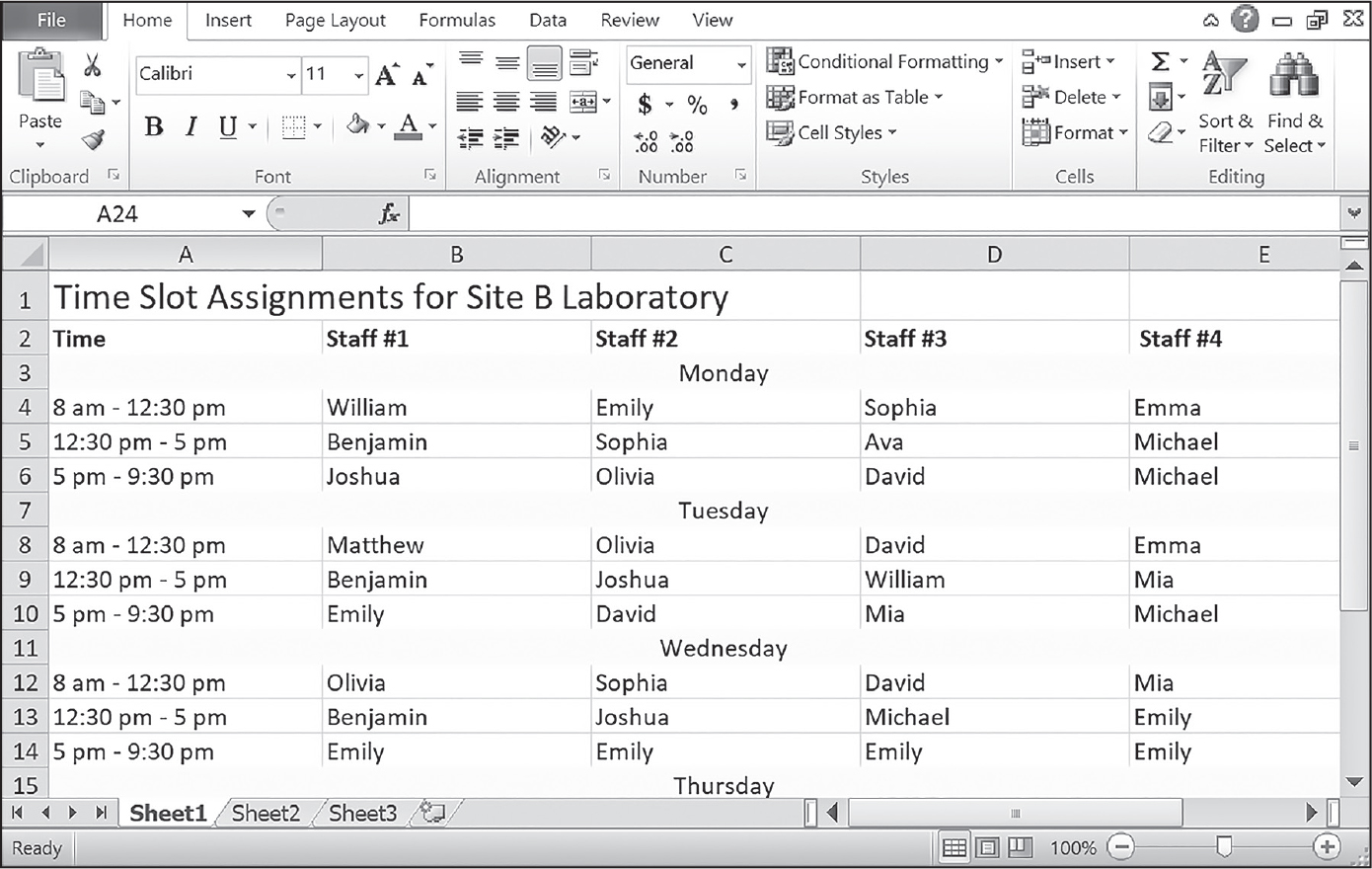Image resolution: width=1372 pixels, height=869 pixels.
Task: Decrease indent in Alignment group
Action: pyautogui.click(x=471, y=138)
